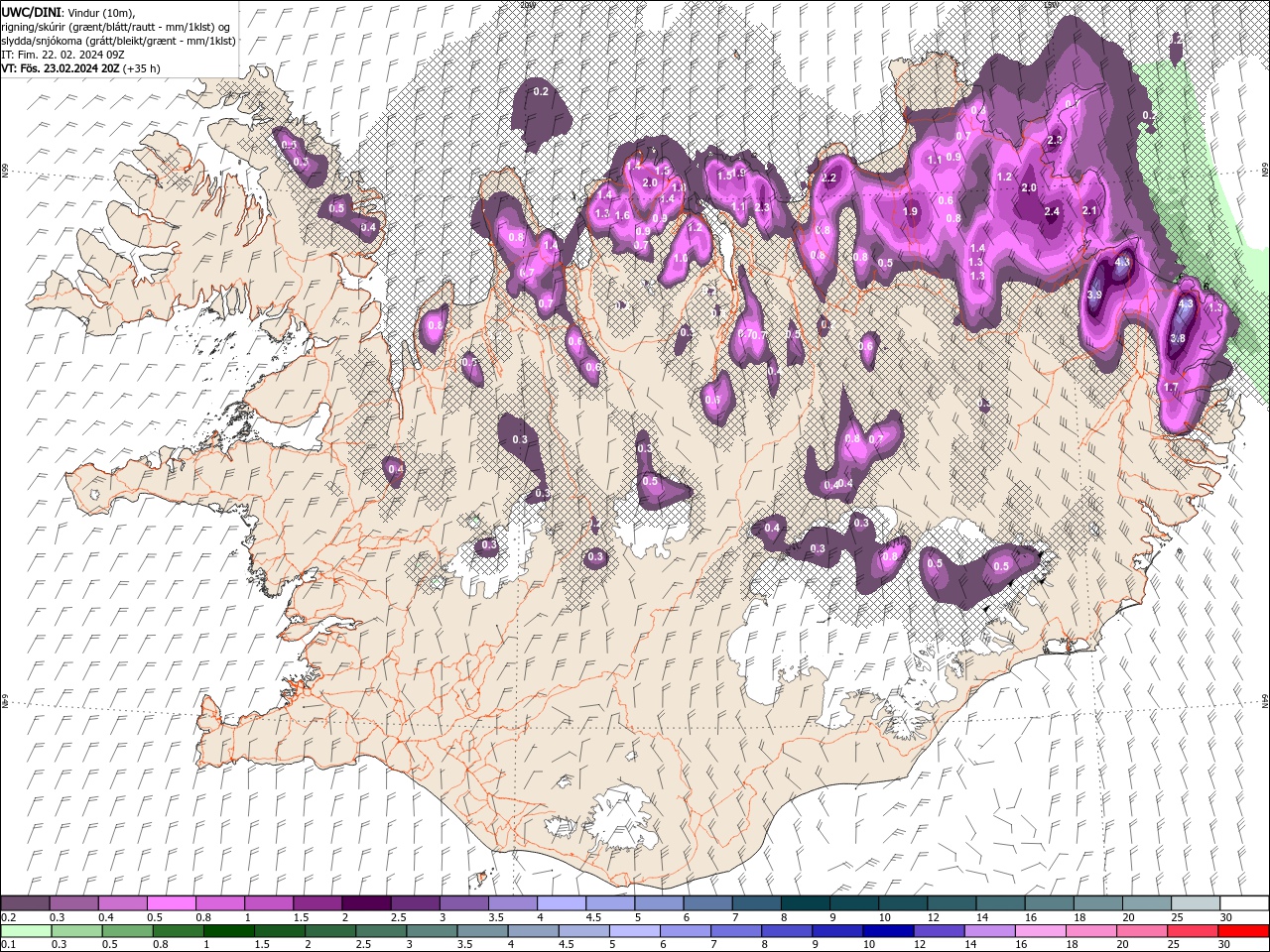1270x952 pixels.
Task: Click the "0.2" label in the snow legend
Action: pyautogui.click(x=8, y=917)
